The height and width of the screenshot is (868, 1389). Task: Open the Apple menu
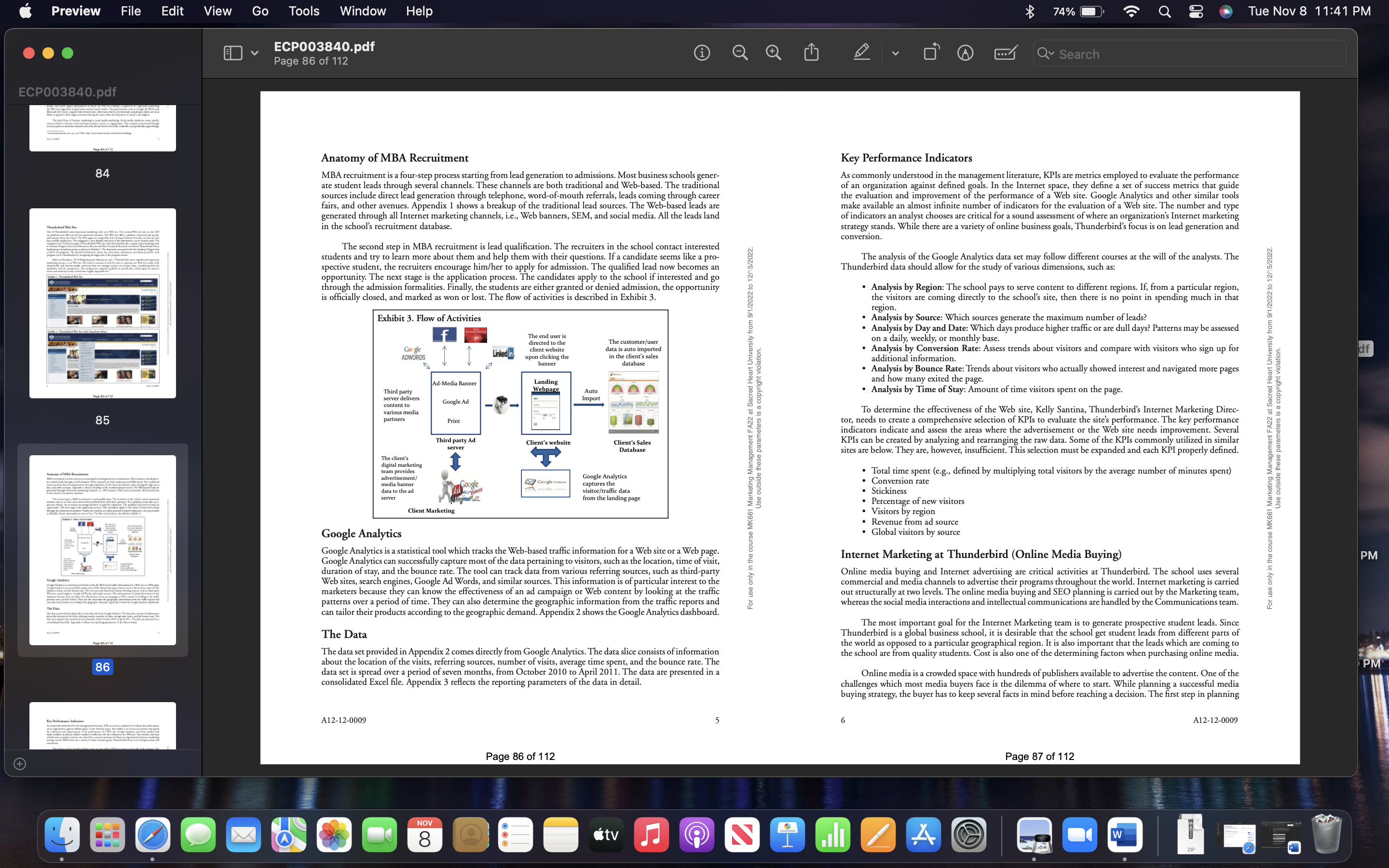tap(26, 11)
